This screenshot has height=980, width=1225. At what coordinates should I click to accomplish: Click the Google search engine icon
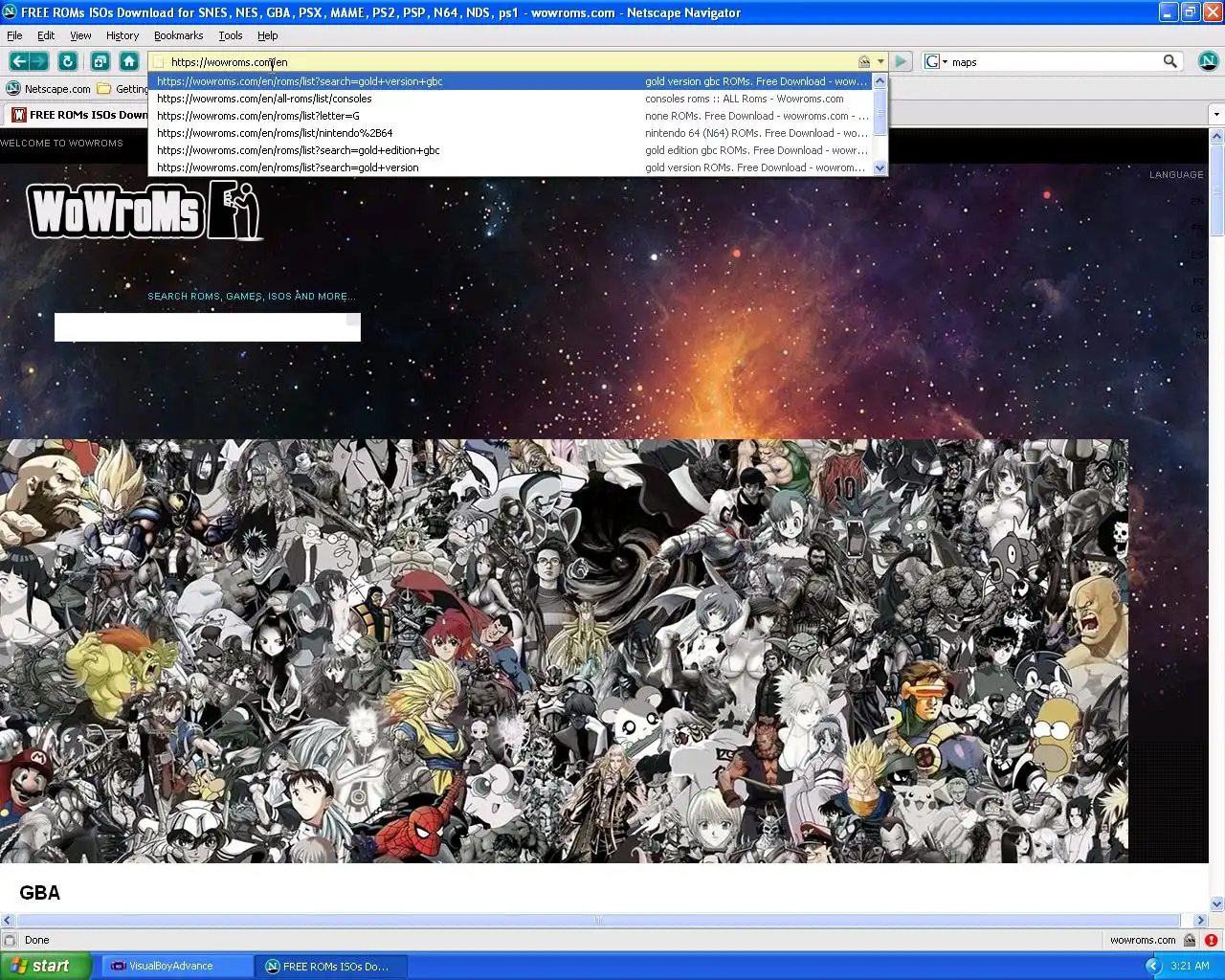pos(932,61)
